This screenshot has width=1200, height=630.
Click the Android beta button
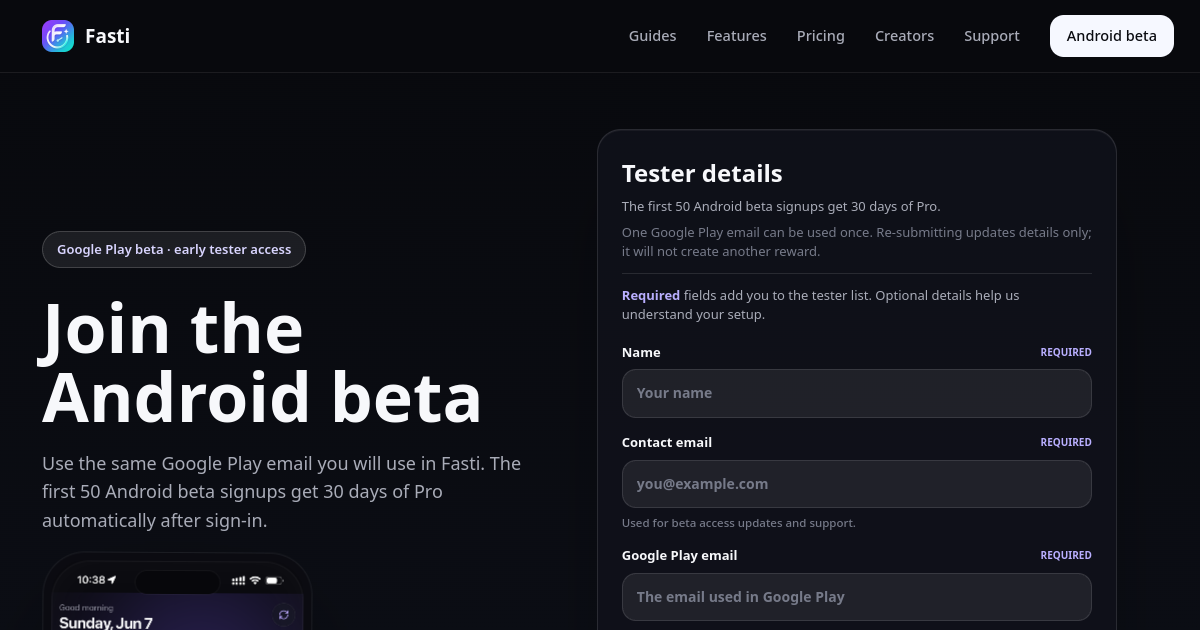(x=1112, y=36)
